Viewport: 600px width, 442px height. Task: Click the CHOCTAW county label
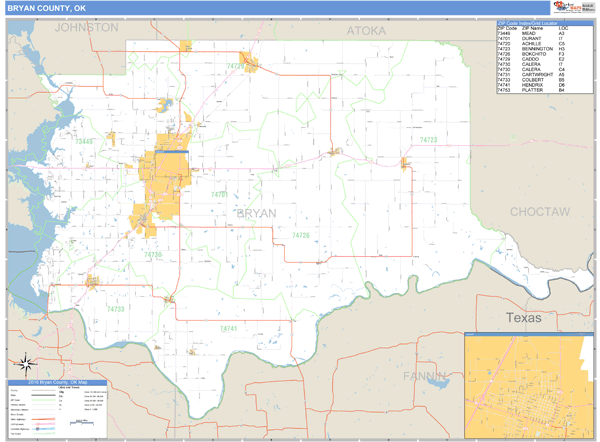539,212
